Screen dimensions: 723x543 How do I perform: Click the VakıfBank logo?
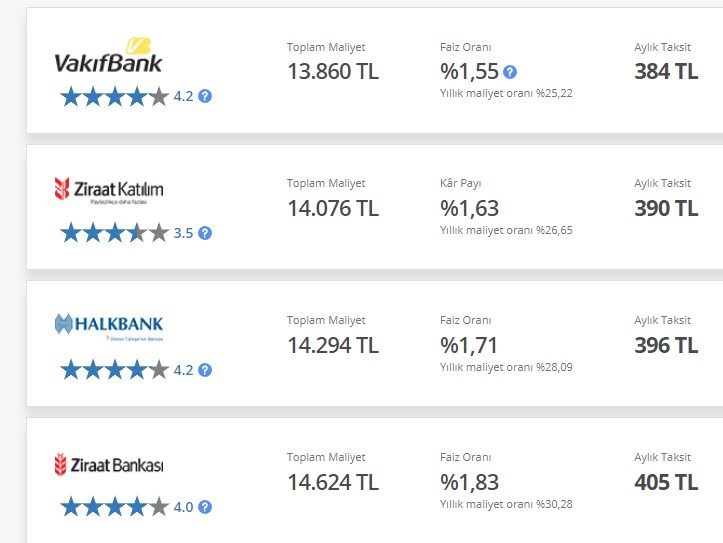[109, 55]
